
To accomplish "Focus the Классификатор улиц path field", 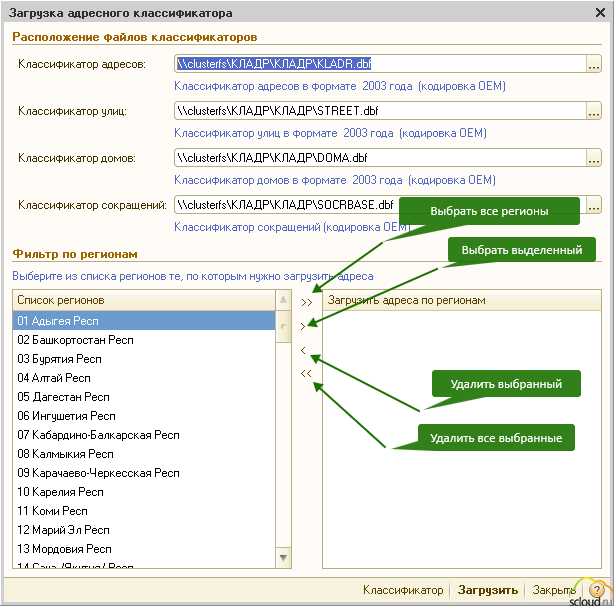I will tap(380, 111).
